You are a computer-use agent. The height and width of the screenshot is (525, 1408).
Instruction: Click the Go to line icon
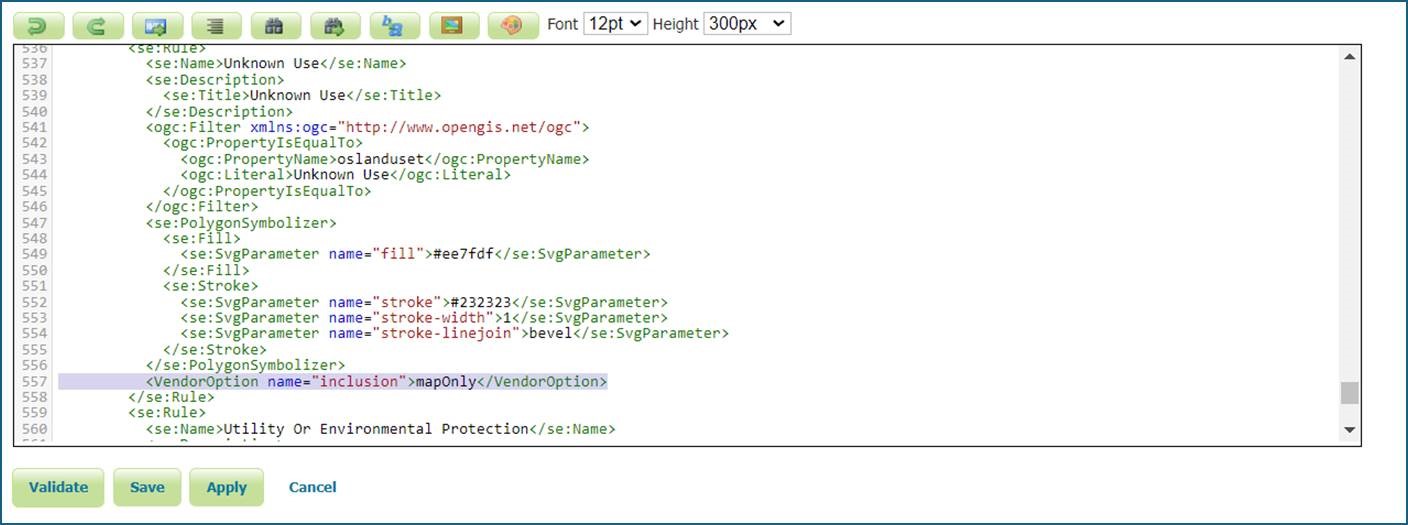click(x=157, y=25)
